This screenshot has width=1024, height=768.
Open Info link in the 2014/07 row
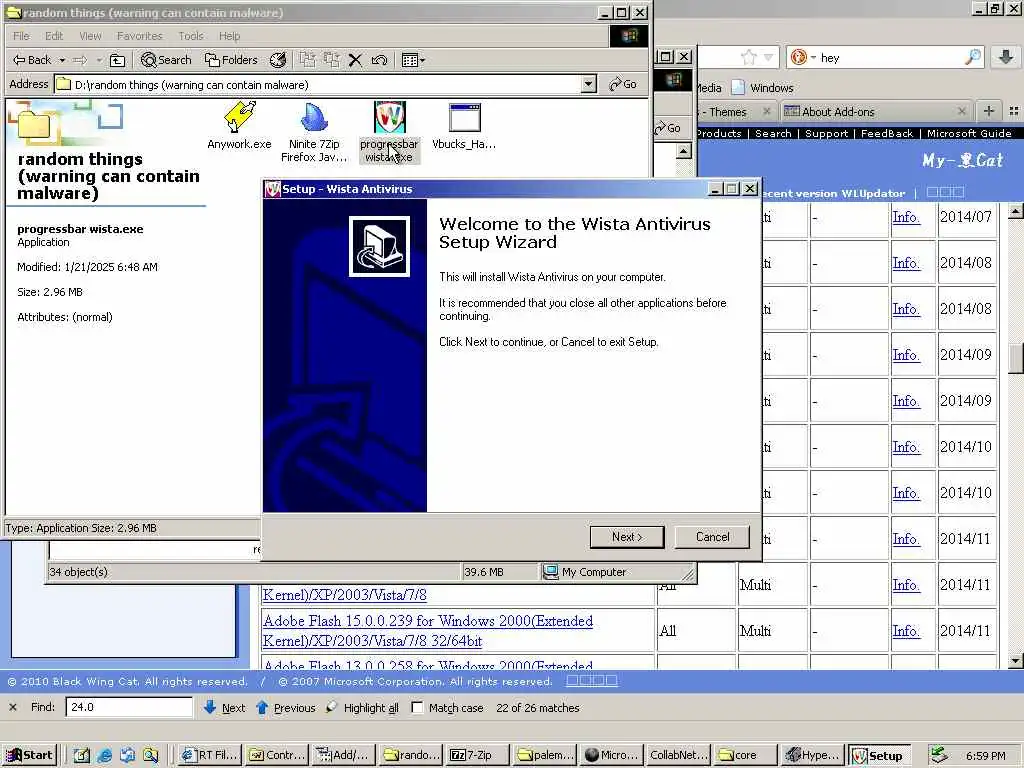point(906,217)
